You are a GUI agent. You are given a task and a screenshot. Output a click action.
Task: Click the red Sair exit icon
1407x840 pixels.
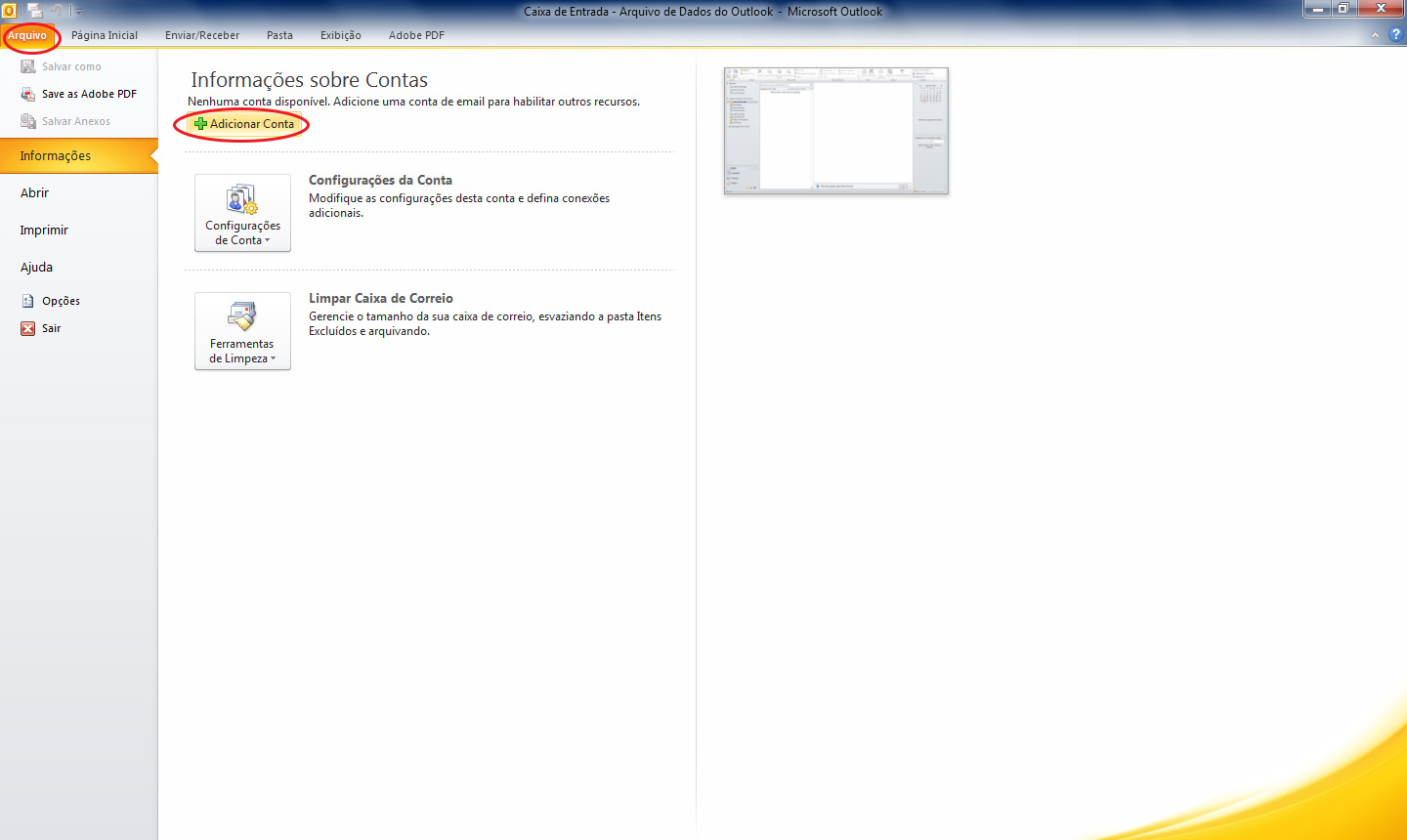click(28, 328)
